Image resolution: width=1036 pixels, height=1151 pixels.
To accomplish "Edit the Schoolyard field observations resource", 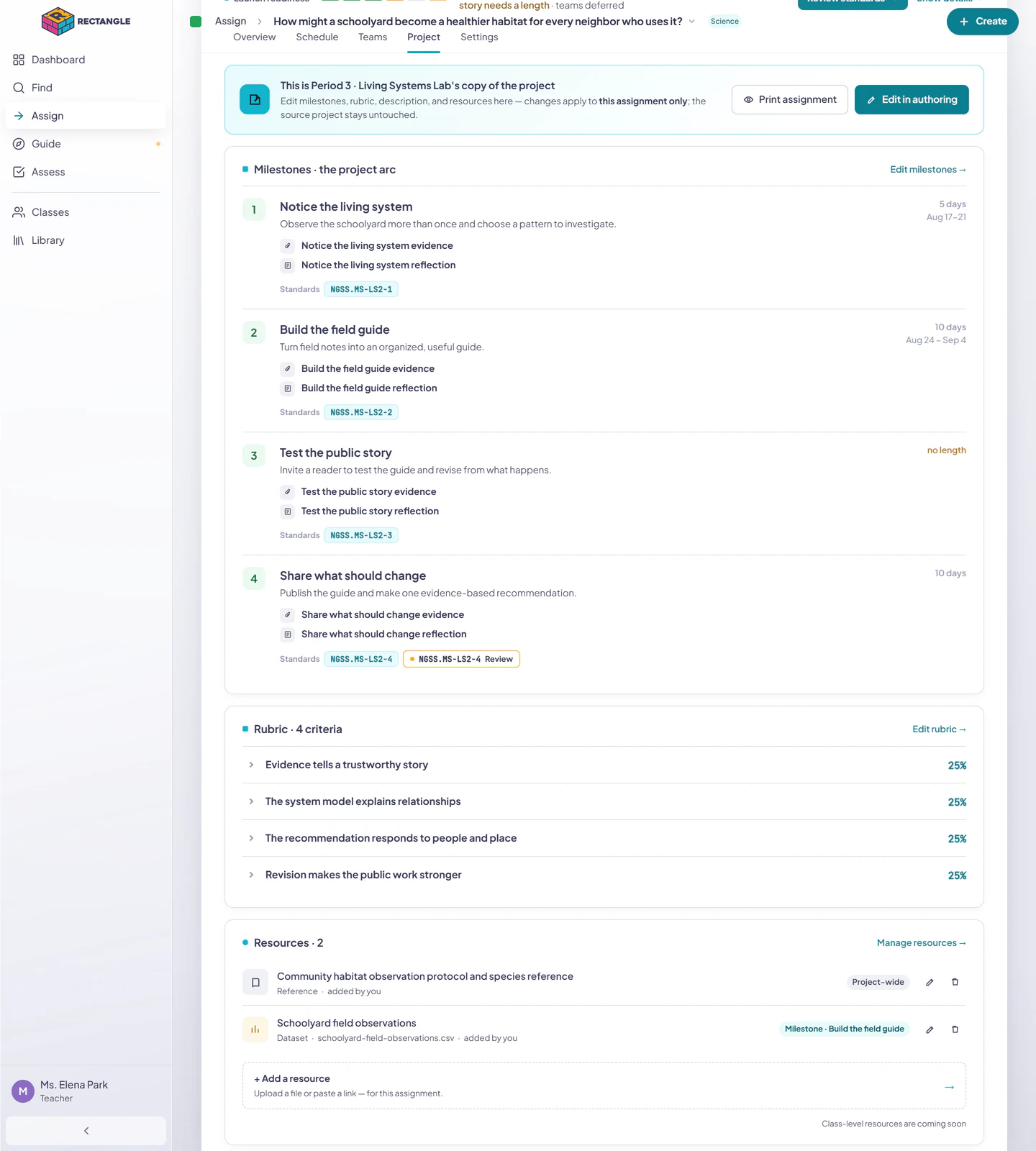I will point(930,1029).
